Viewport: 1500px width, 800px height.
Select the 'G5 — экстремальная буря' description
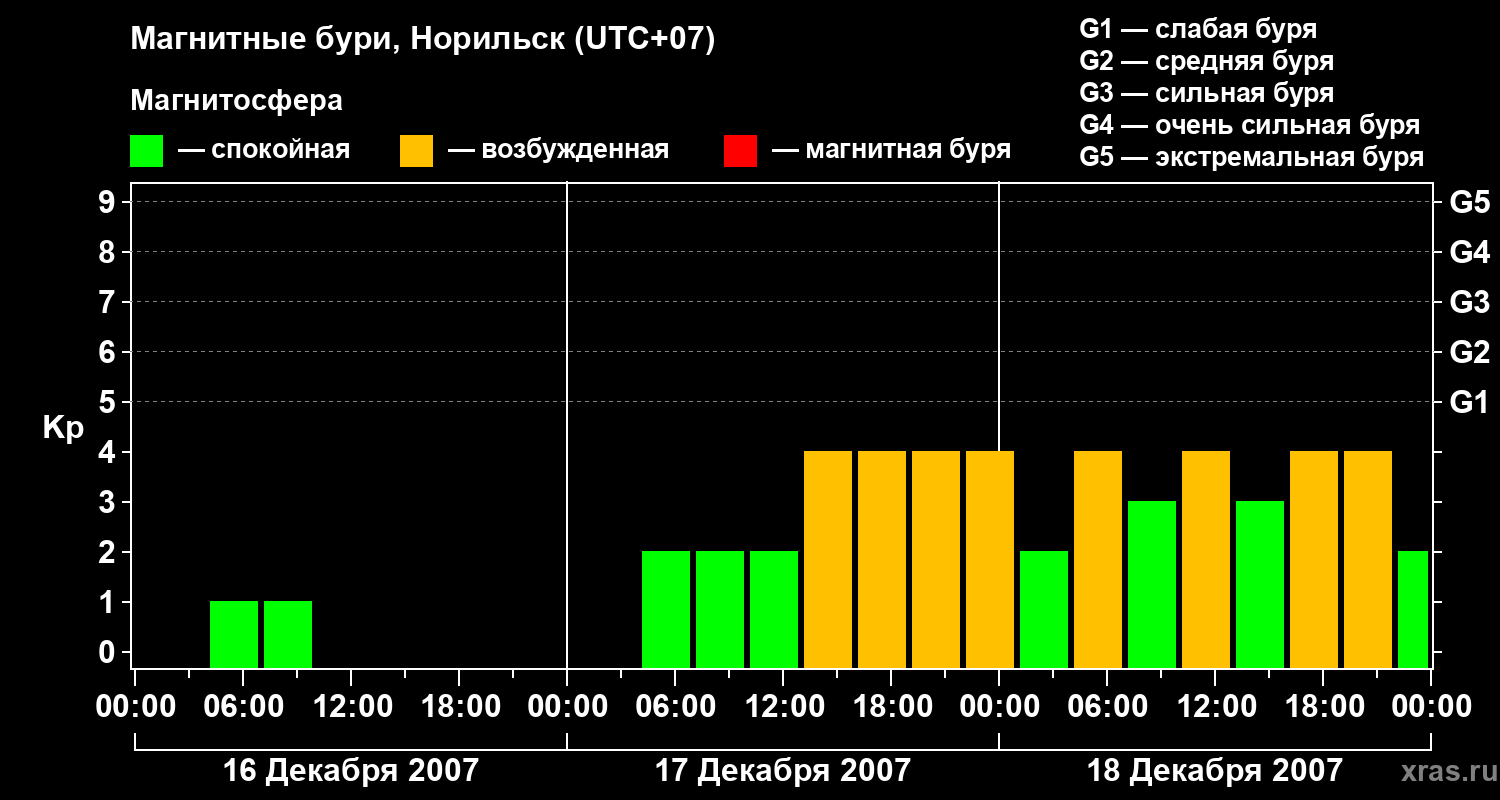point(1252,157)
